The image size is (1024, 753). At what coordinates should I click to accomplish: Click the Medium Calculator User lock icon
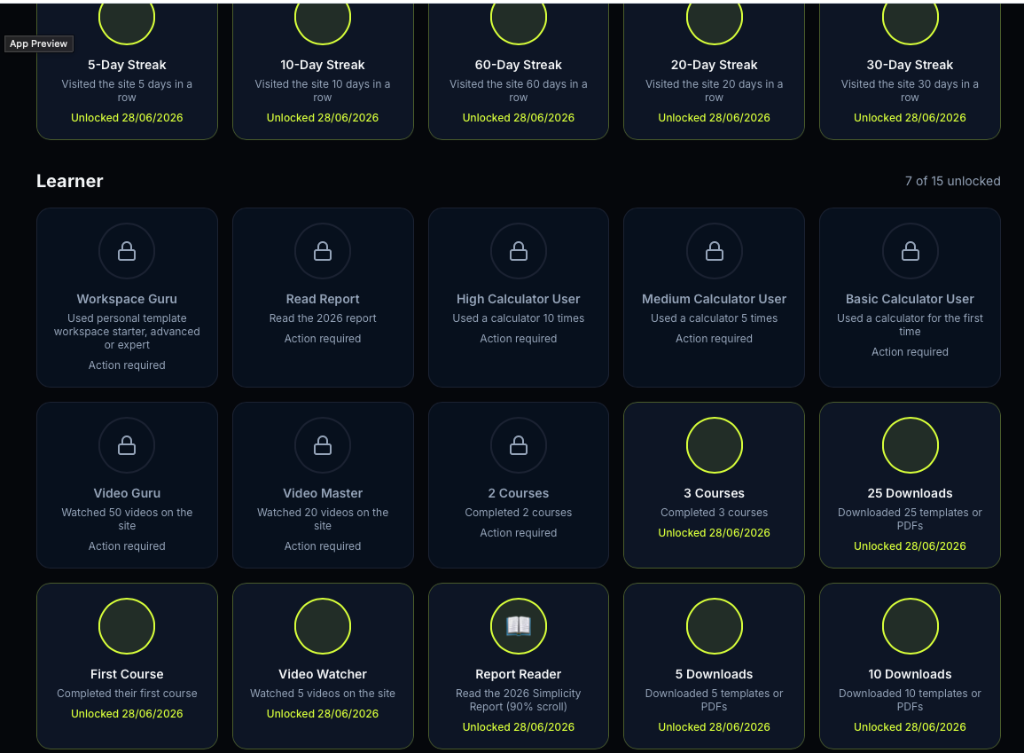pos(714,251)
